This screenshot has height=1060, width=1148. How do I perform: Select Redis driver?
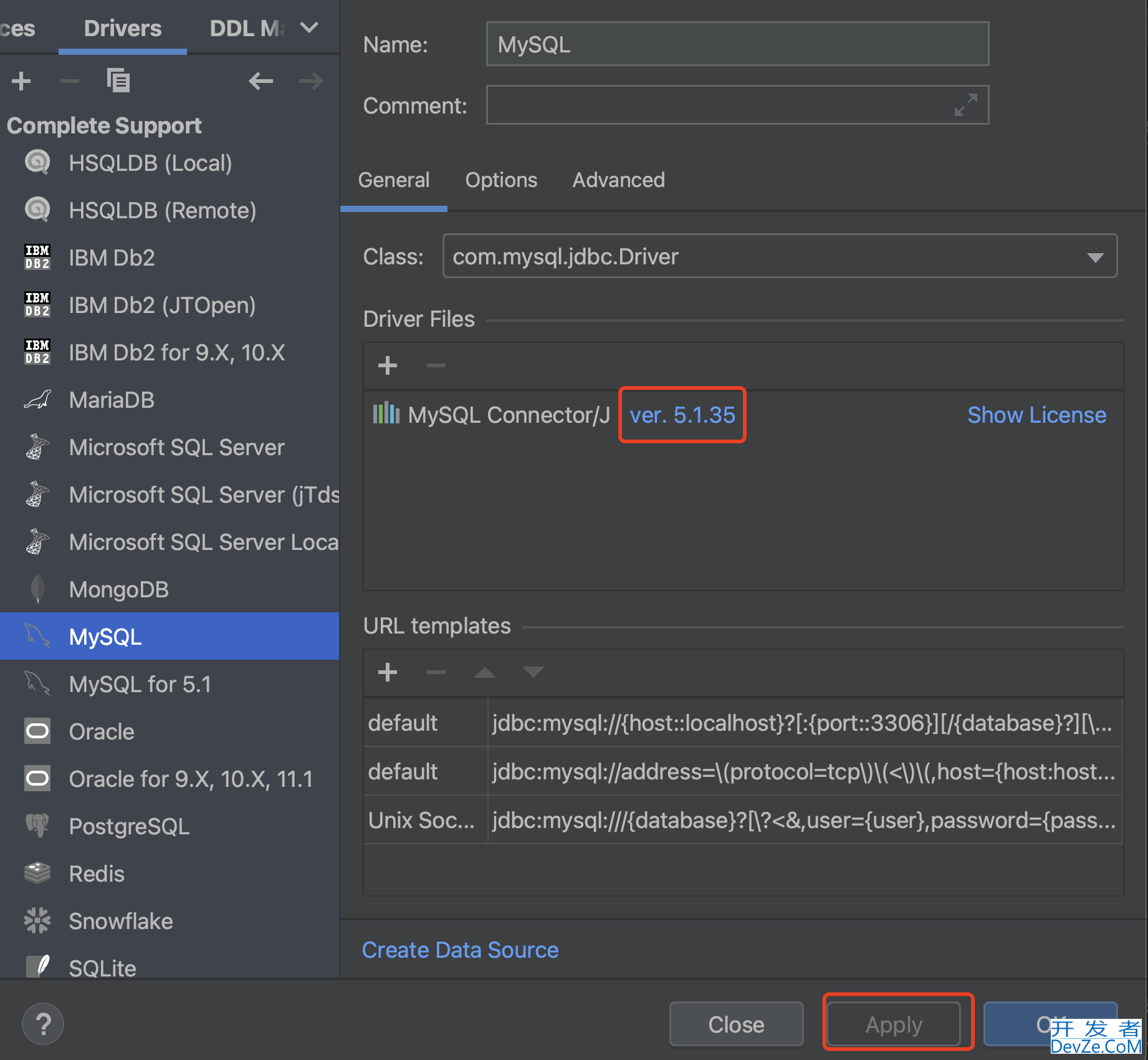[170, 874]
